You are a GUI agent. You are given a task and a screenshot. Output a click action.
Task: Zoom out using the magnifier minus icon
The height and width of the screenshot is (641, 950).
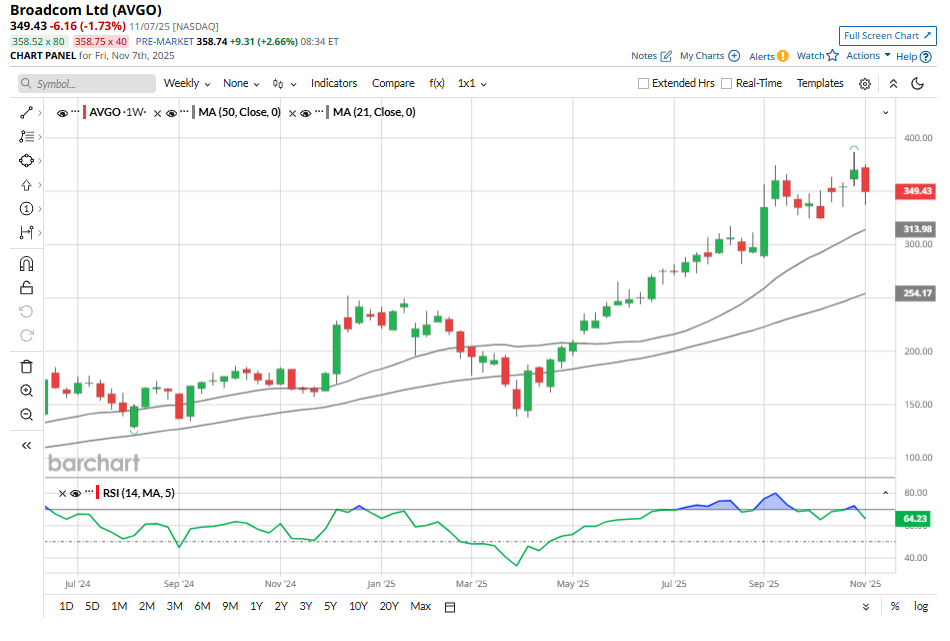click(26, 414)
